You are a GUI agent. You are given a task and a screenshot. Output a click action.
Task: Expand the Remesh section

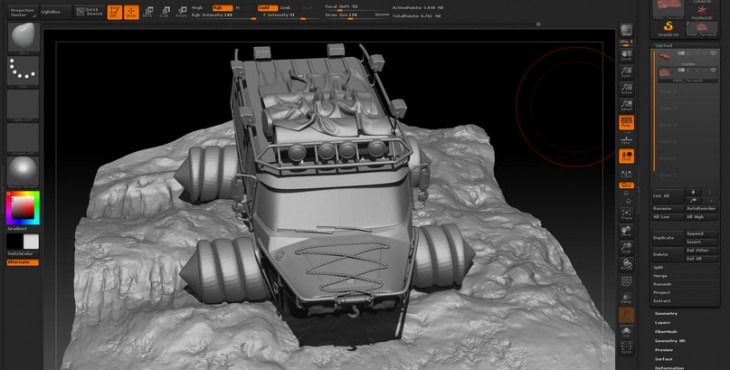click(x=662, y=284)
